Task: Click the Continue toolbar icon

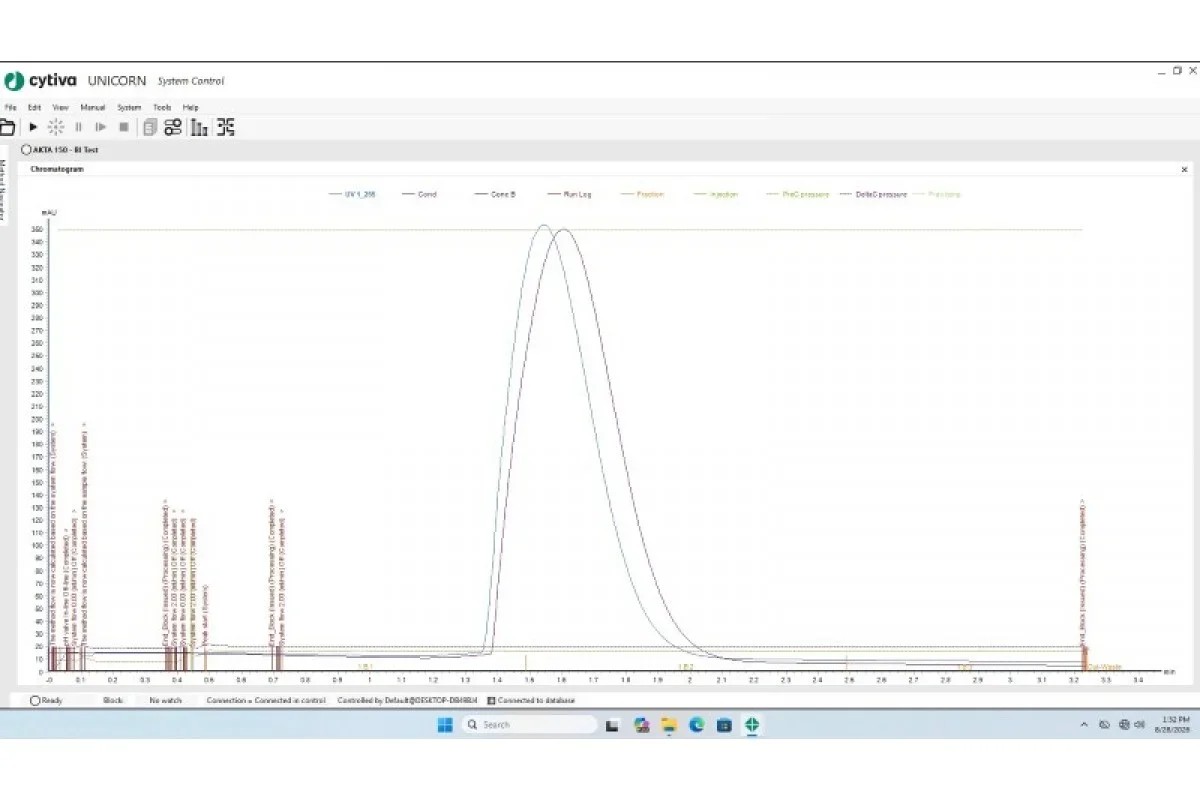Action: 101,127
